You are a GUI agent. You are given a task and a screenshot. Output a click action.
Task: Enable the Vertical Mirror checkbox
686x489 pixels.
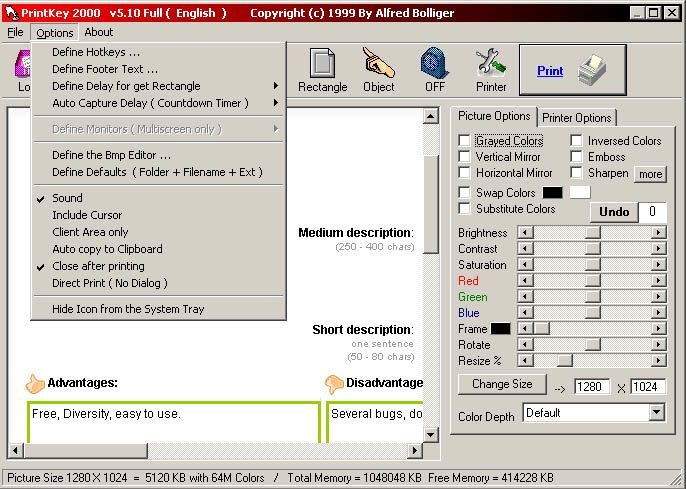click(464, 157)
